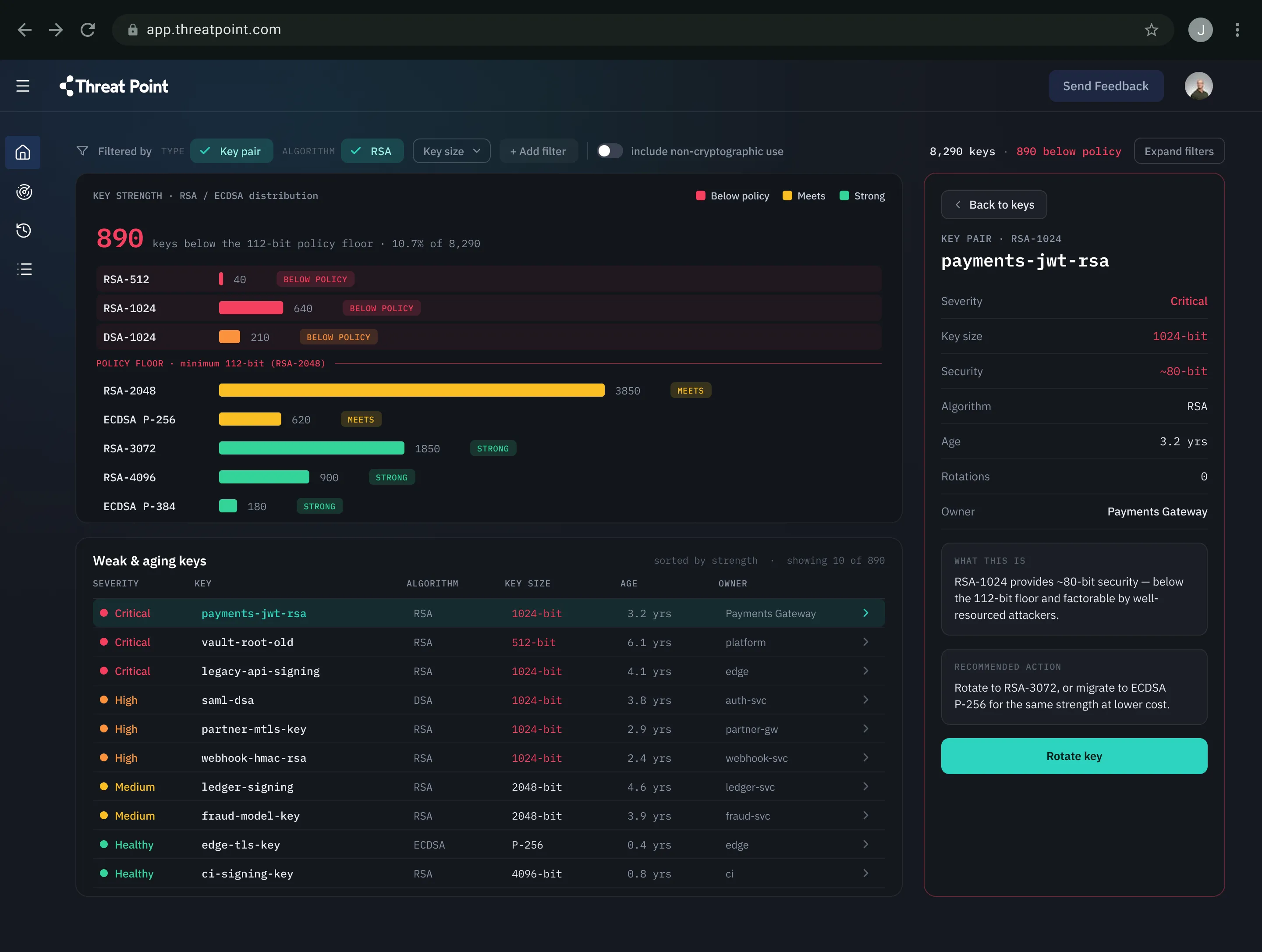Click the RSA-2048 yellow bar

click(411, 391)
